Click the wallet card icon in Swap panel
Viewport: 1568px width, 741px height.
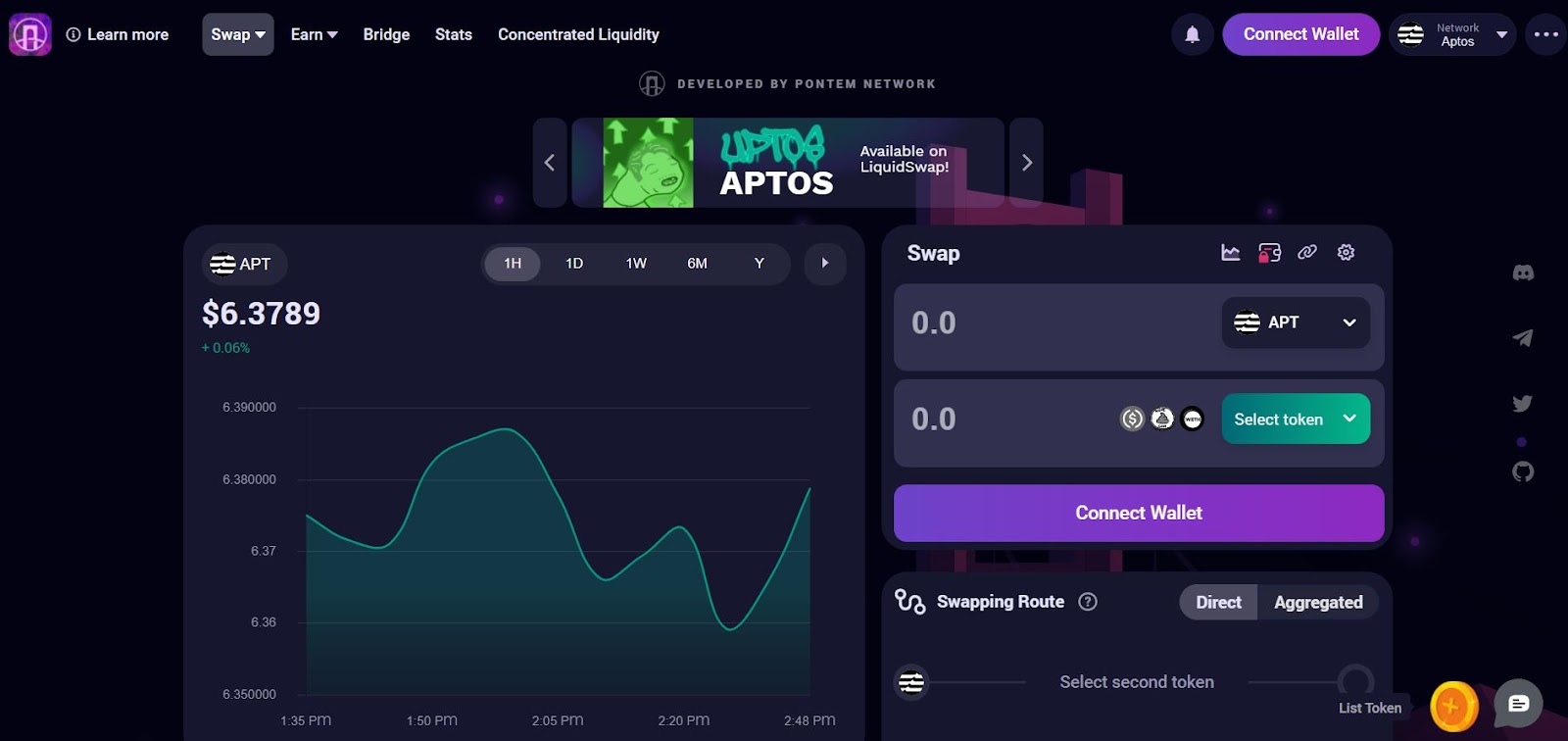coord(1269,253)
